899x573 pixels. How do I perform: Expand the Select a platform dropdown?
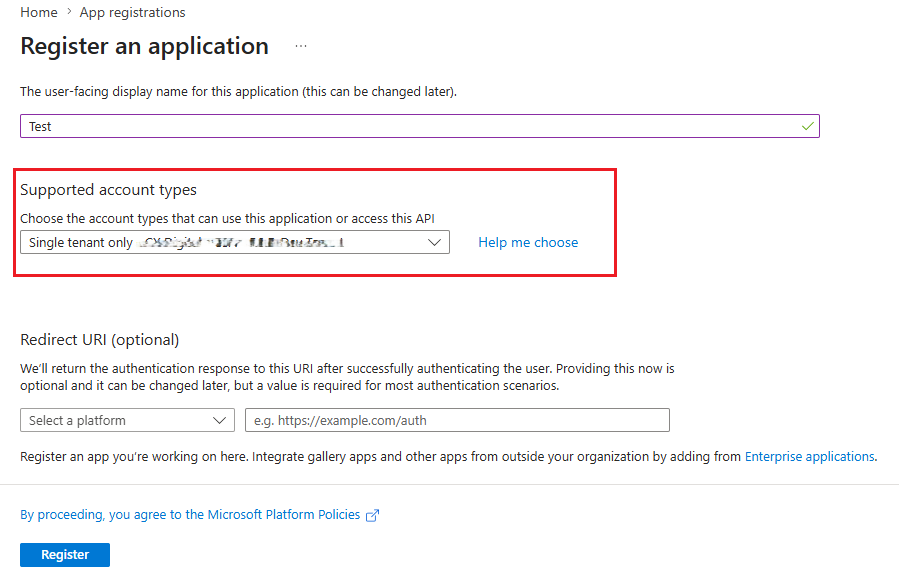coord(127,420)
